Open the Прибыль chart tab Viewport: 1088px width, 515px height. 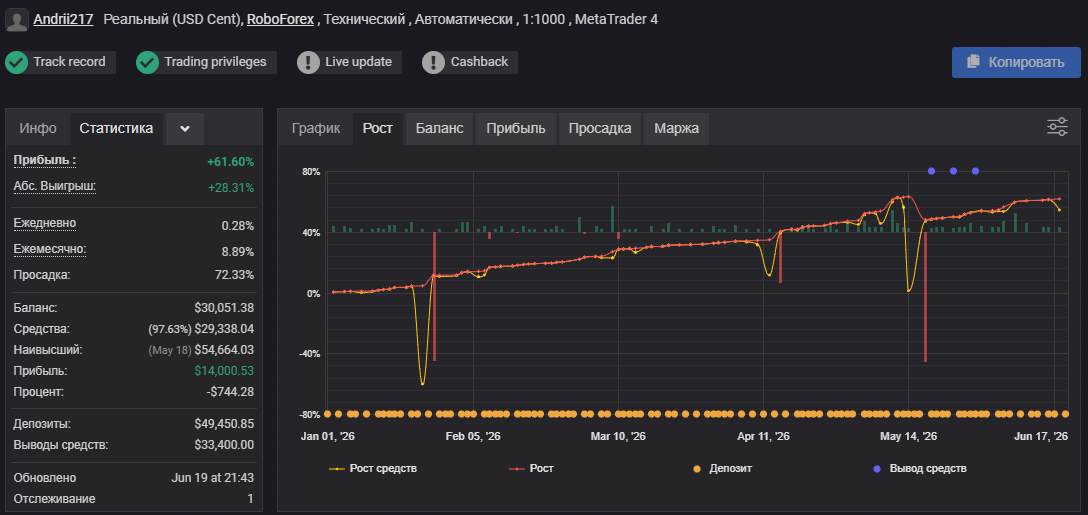pos(516,128)
